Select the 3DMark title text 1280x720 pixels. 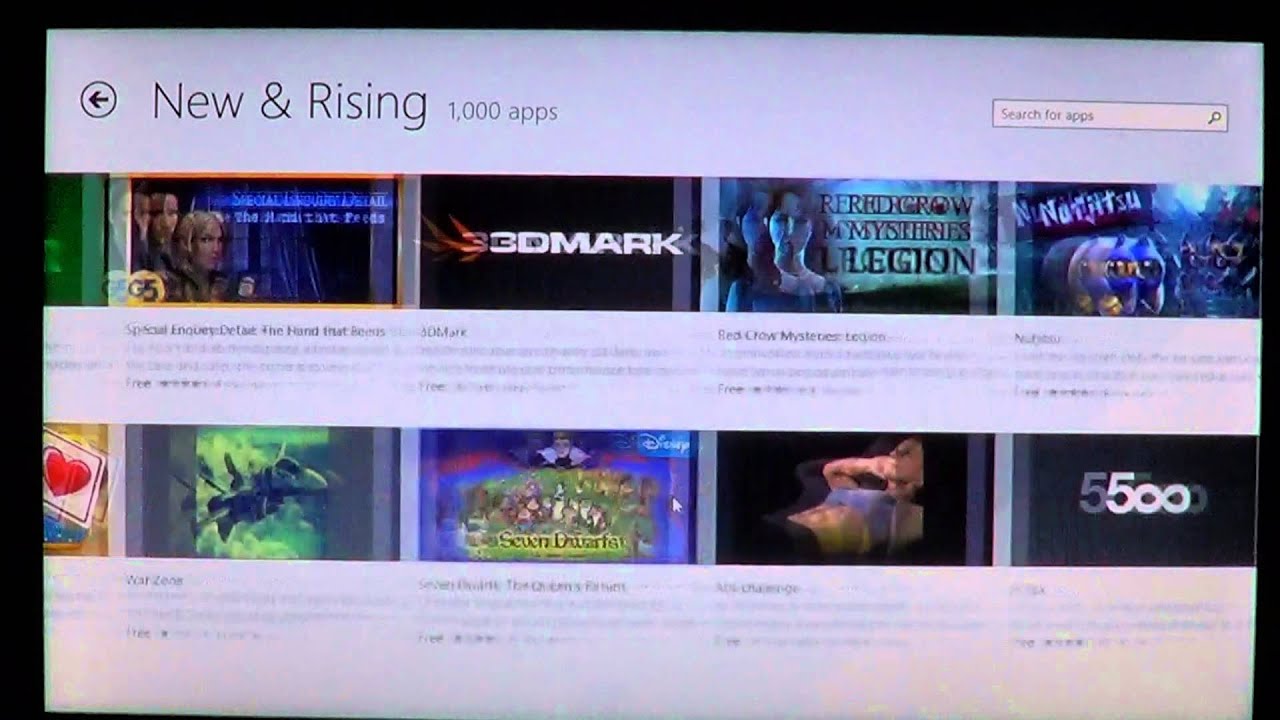pos(444,331)
